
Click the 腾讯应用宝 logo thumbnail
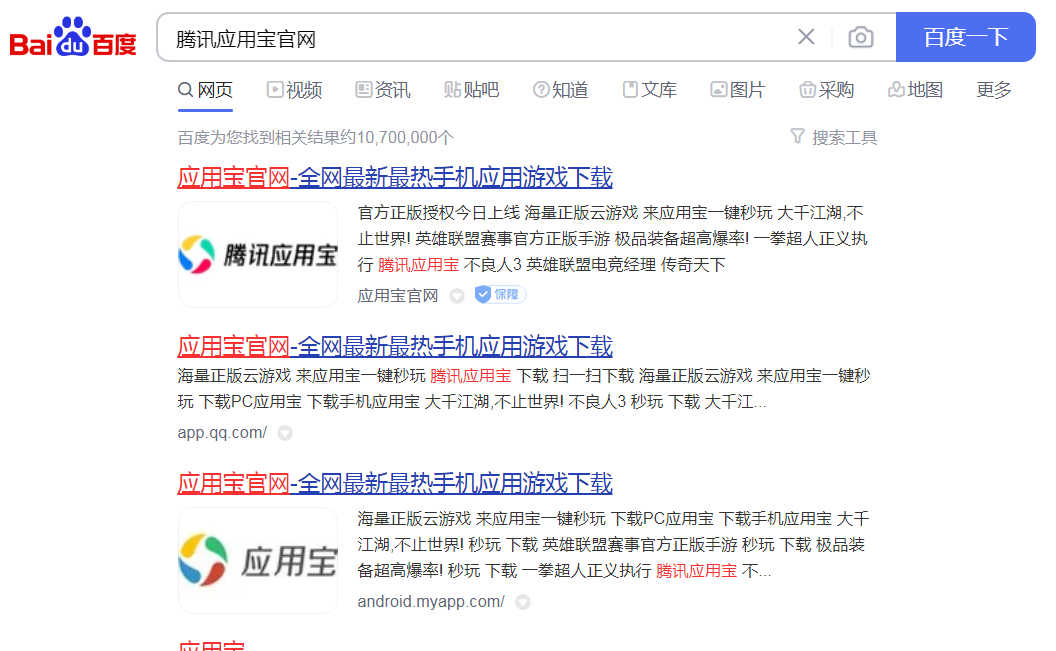[x=258, y=254]
